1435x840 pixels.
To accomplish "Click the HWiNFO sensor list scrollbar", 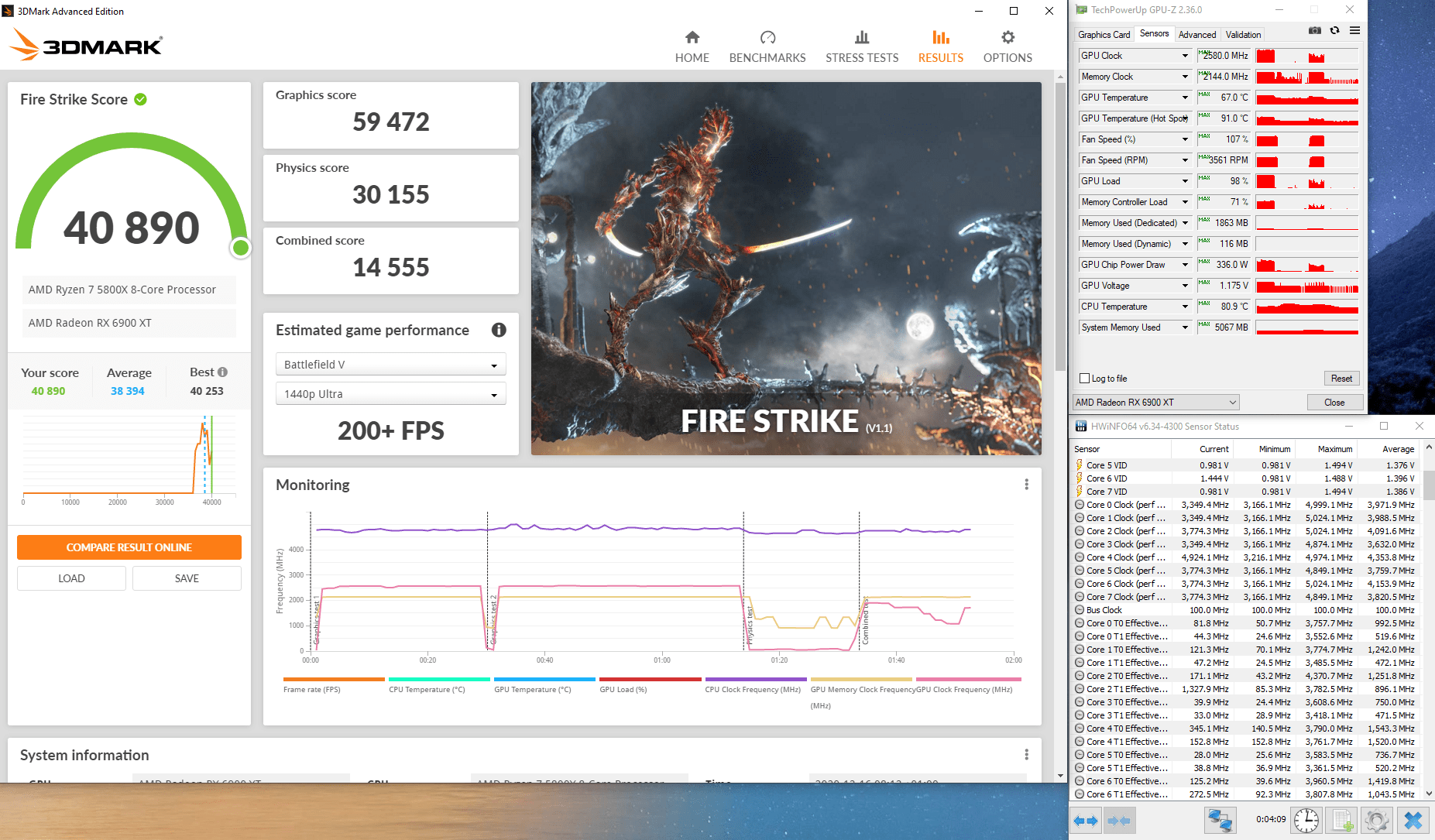I will pyautogui.click(x=1429, y=485).
